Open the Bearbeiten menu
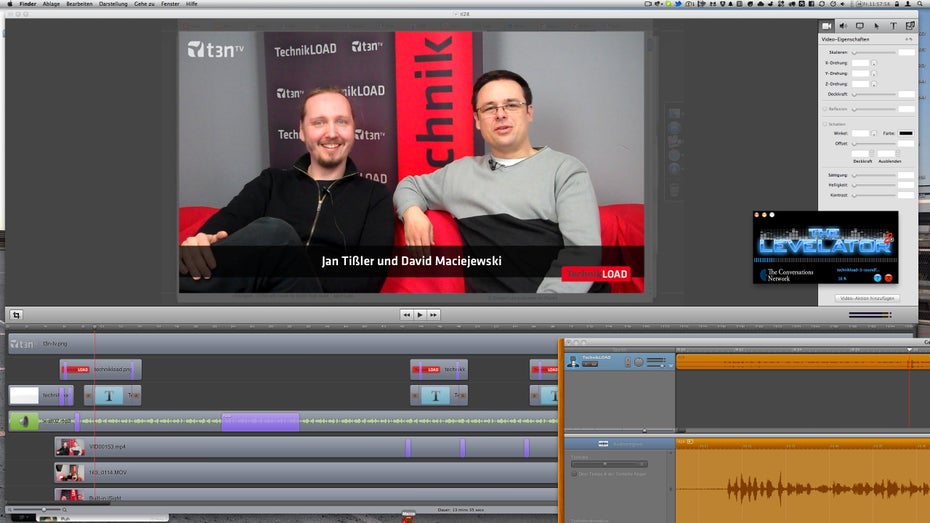 point(79,4)
